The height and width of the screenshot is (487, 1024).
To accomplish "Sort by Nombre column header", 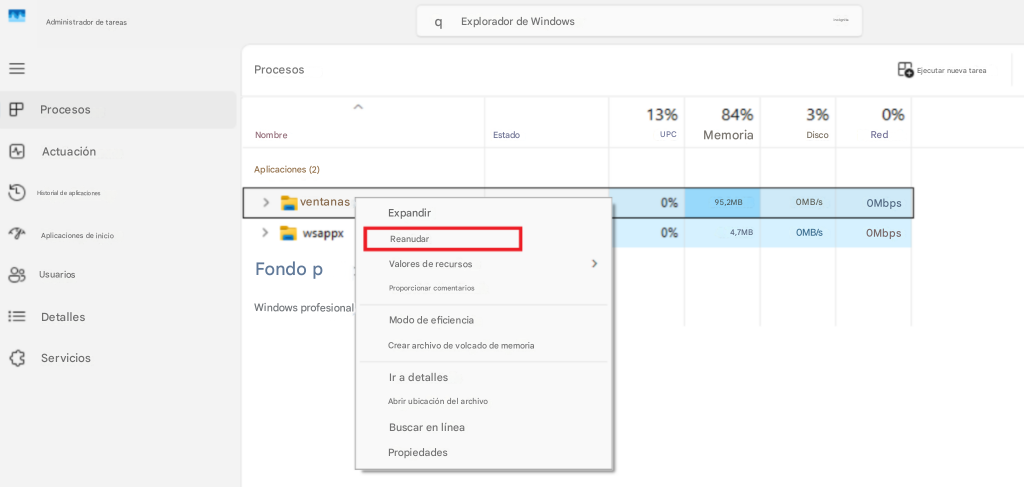I will pos(271,135).
